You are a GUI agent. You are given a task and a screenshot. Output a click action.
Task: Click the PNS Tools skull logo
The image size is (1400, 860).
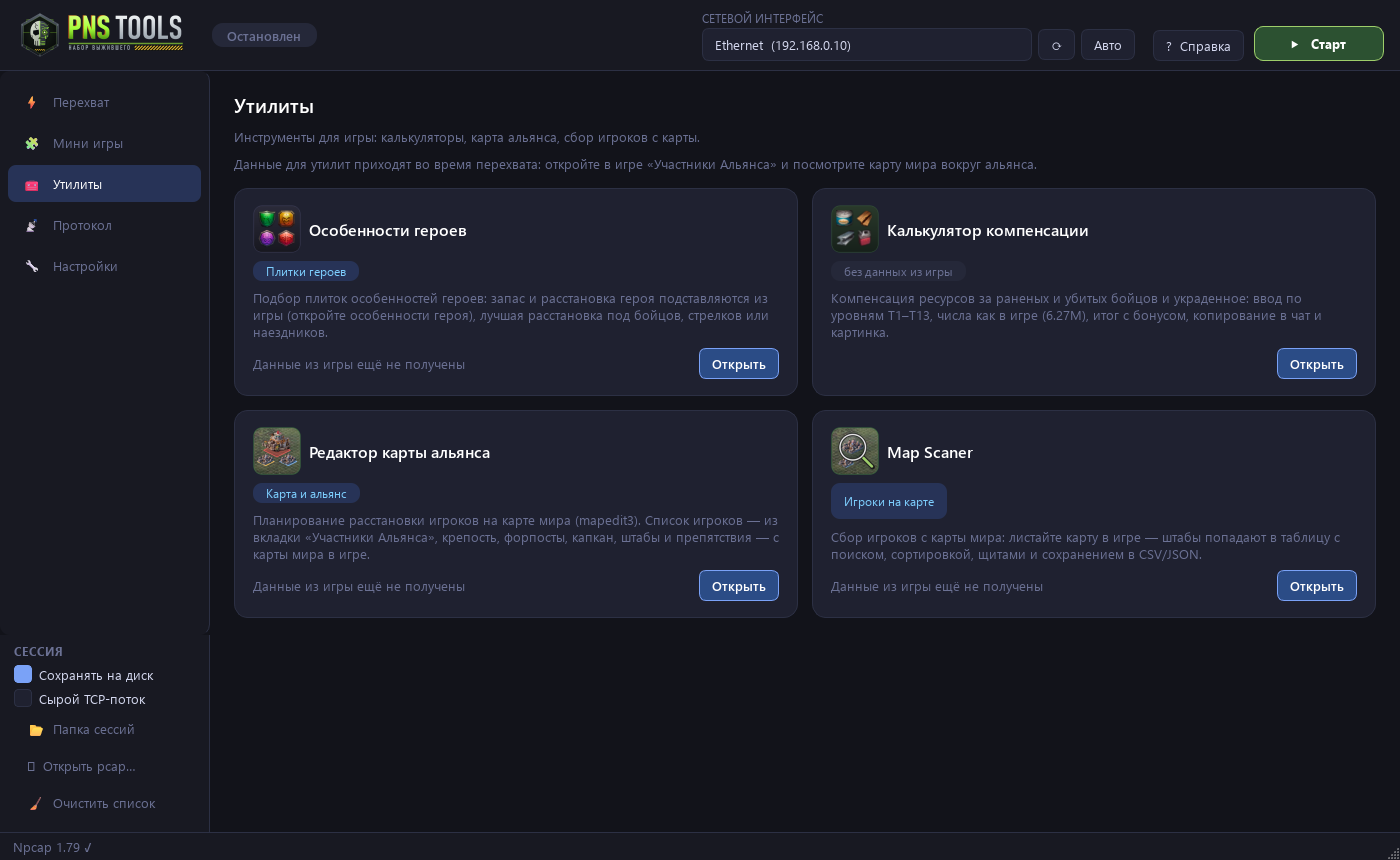40,35
